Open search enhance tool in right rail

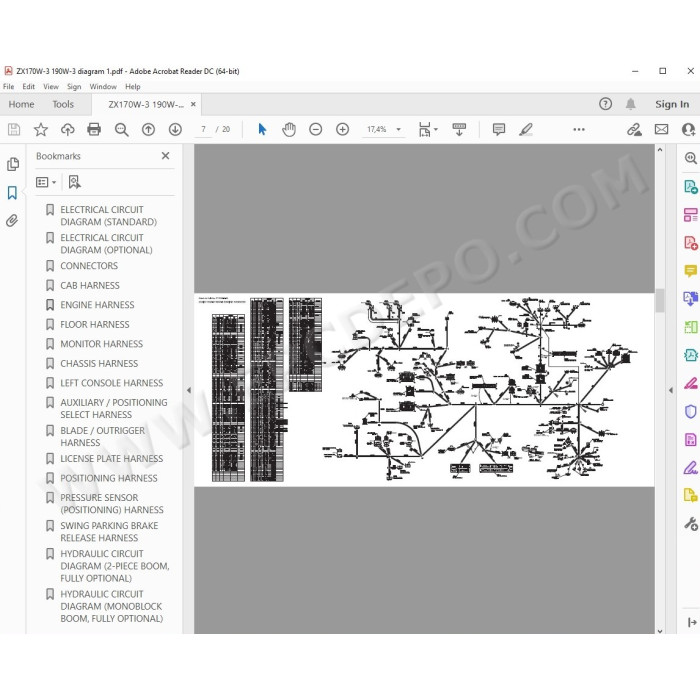(x=691, y=158)
